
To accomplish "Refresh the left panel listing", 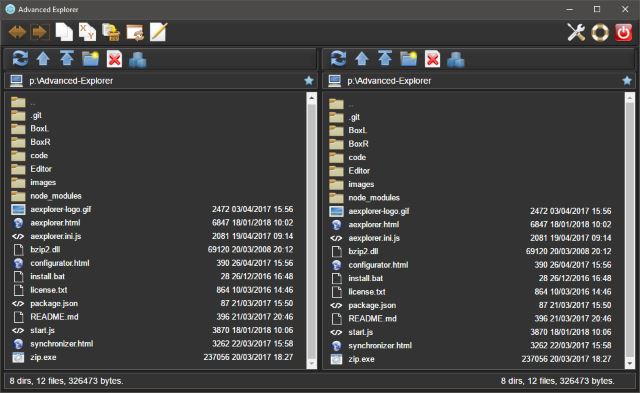I will tap(20, 59).
